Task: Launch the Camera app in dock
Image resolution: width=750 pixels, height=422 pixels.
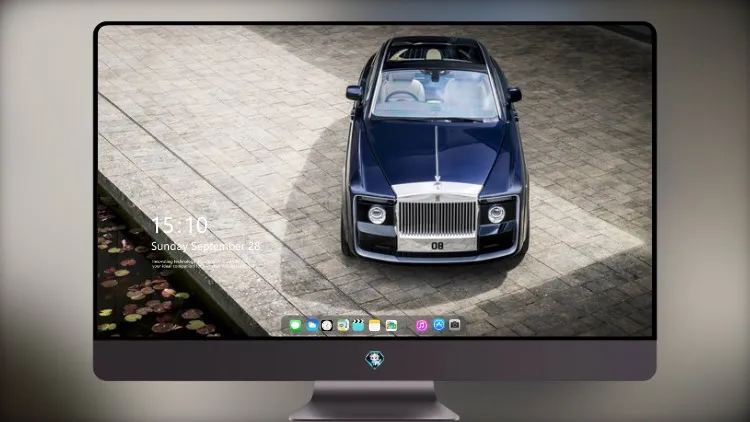Action: (454, 325)
